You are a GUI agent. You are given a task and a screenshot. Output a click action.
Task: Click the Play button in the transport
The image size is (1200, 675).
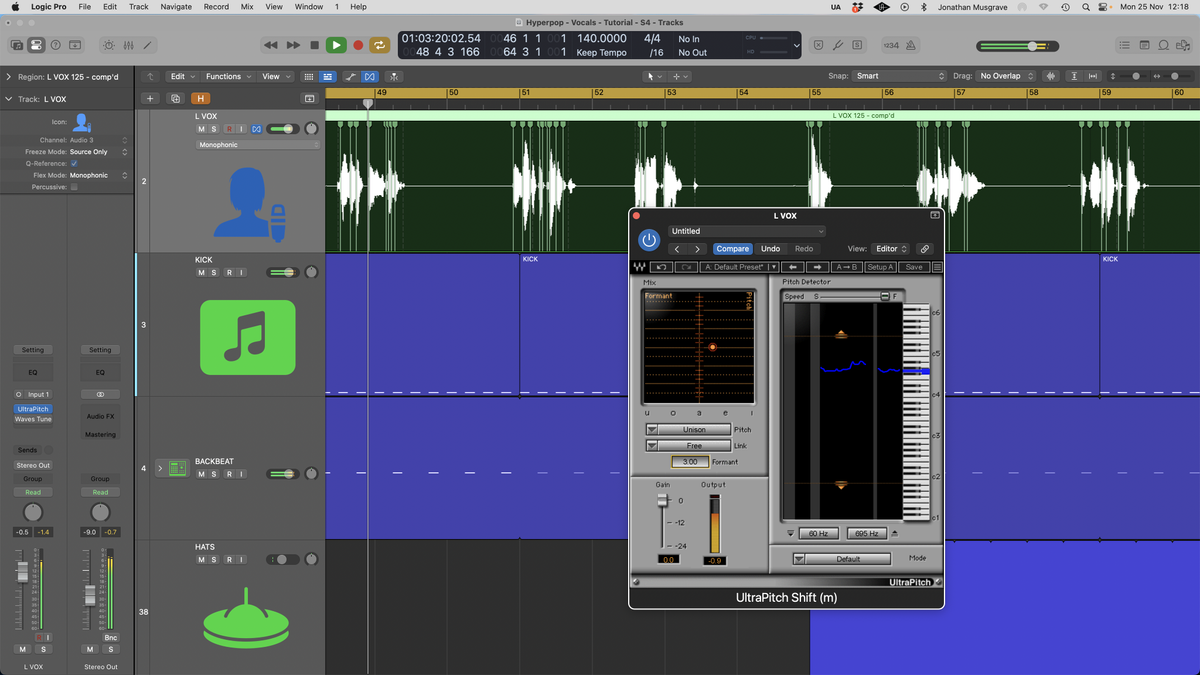336,45
